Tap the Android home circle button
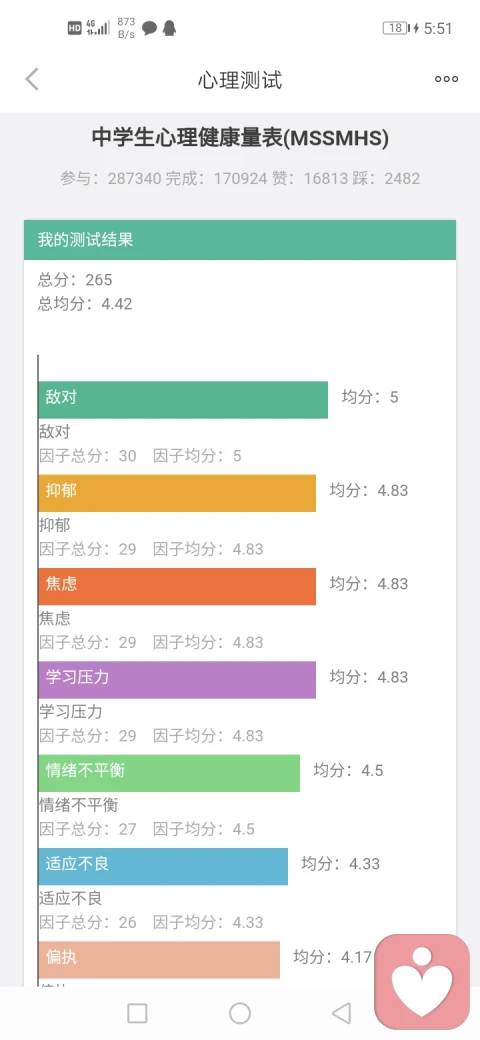The height and width of the screenshot is (1040, 480). tap(239, 1013)
